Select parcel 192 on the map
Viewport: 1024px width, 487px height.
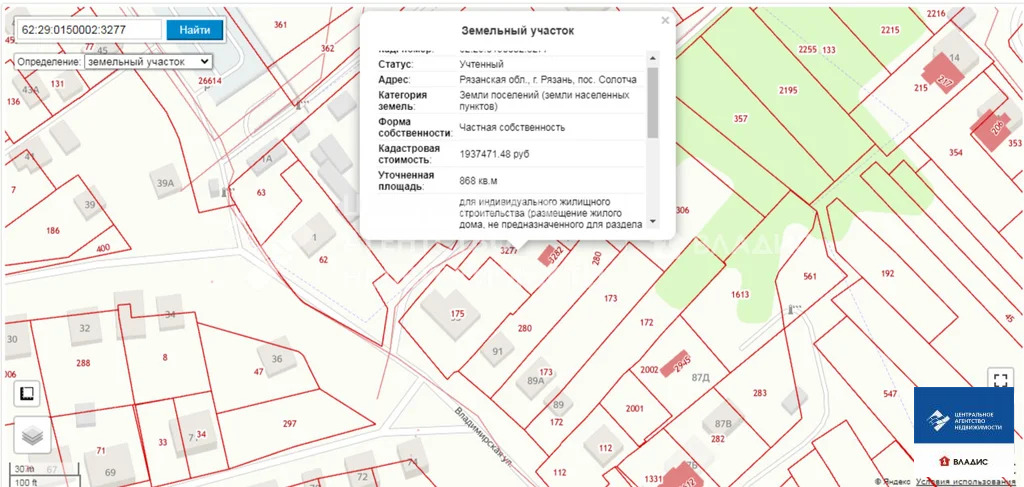click(888, 274)
